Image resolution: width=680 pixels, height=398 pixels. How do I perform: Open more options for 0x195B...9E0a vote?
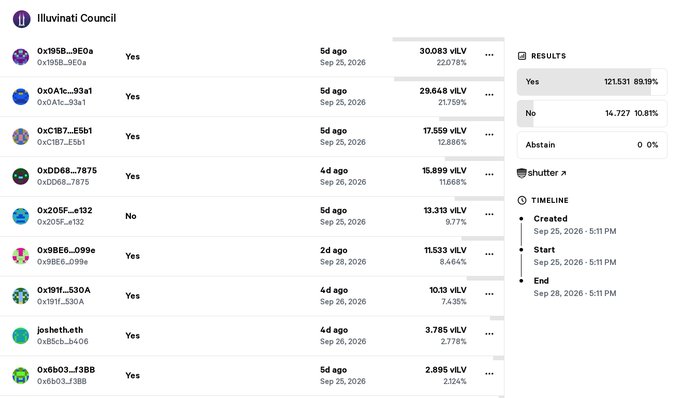point(489,55)
